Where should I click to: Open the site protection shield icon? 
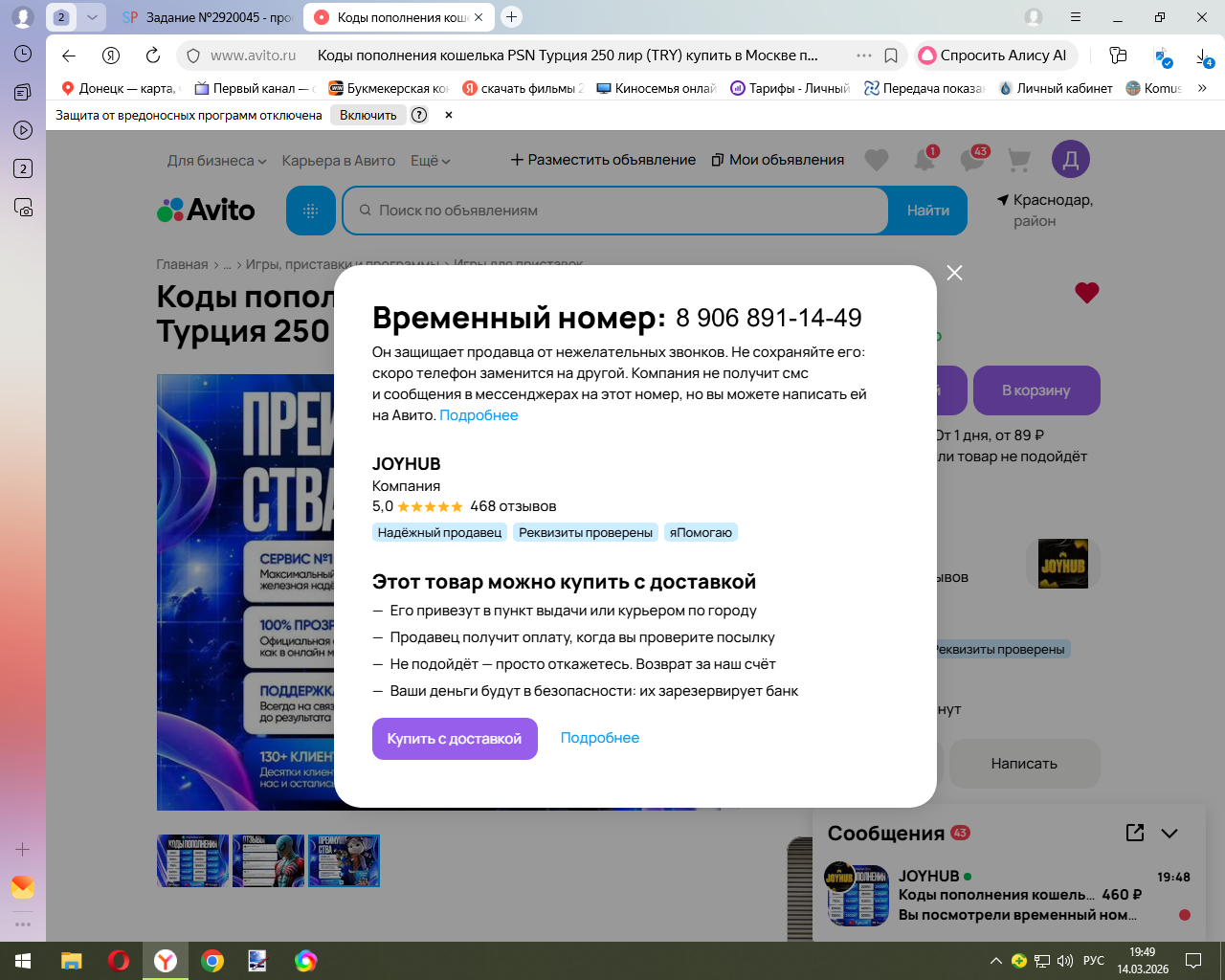click(193, 56)
